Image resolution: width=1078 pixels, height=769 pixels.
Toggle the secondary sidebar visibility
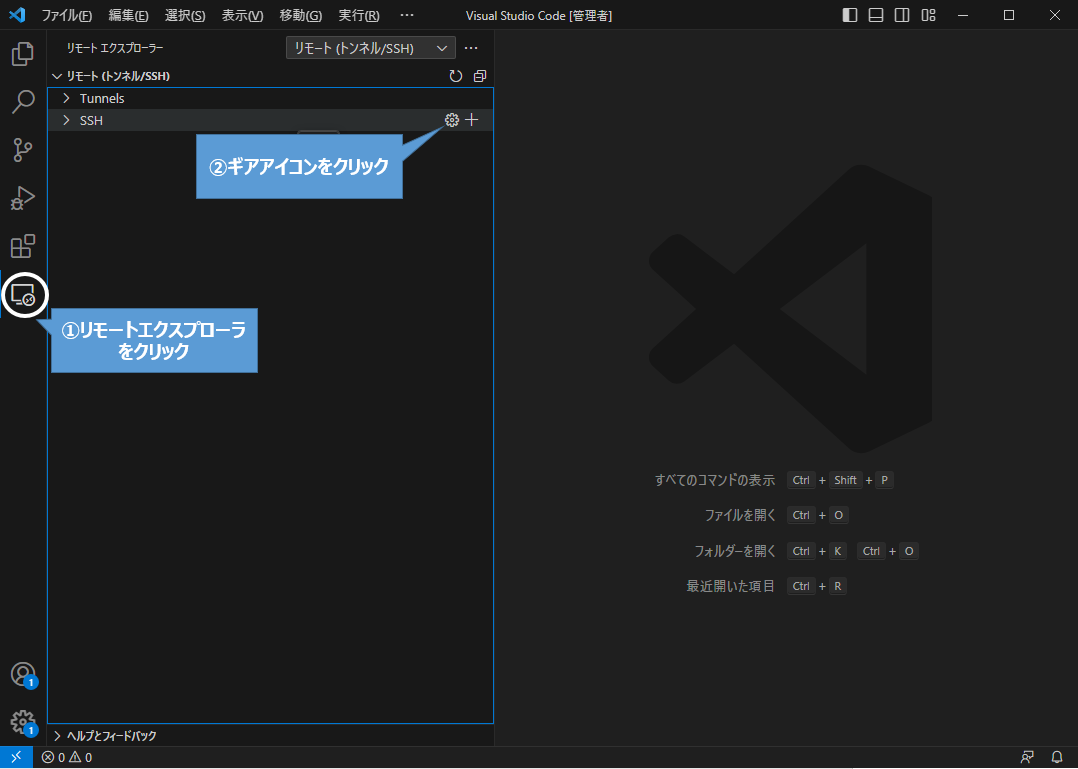coord(903,15)
